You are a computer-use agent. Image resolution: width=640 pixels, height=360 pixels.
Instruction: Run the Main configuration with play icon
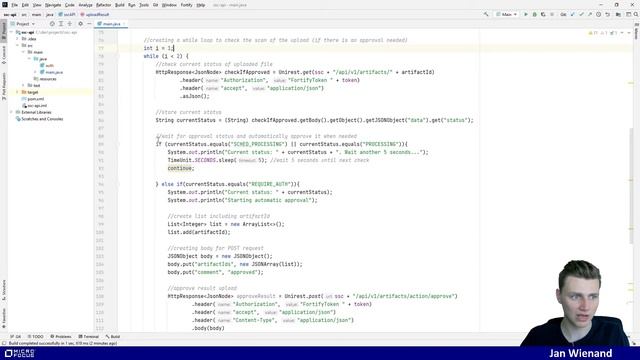tap(526, 14)
